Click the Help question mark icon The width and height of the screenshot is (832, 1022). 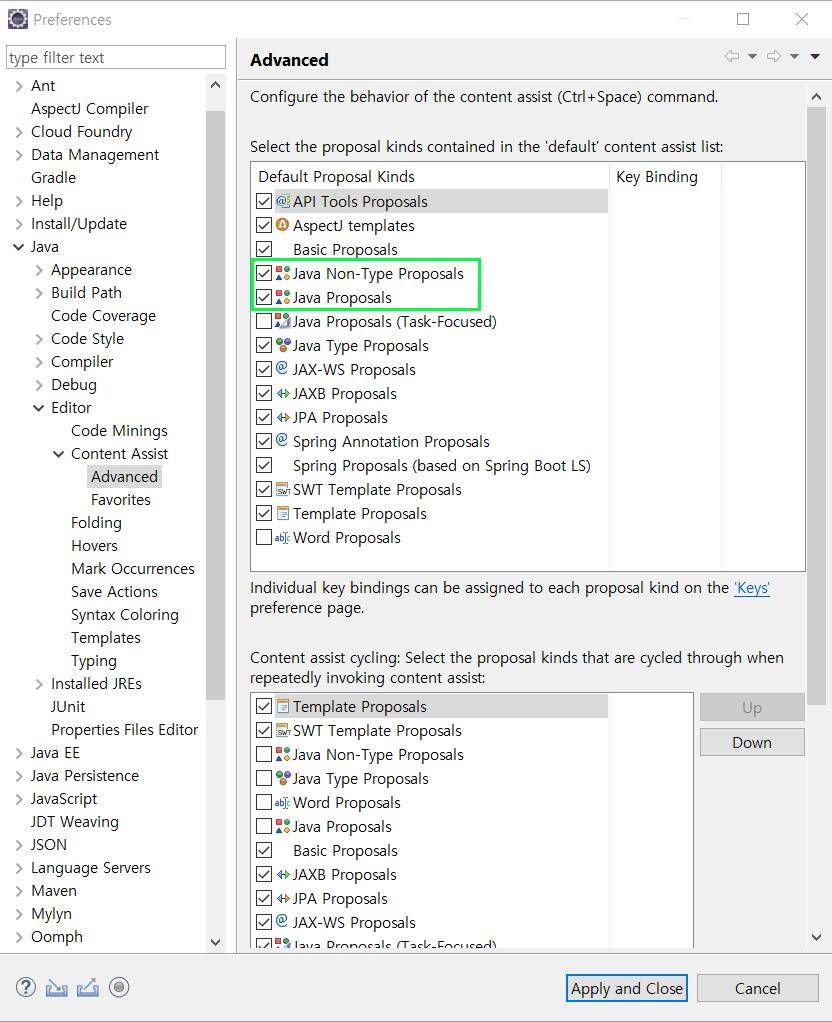25,987
